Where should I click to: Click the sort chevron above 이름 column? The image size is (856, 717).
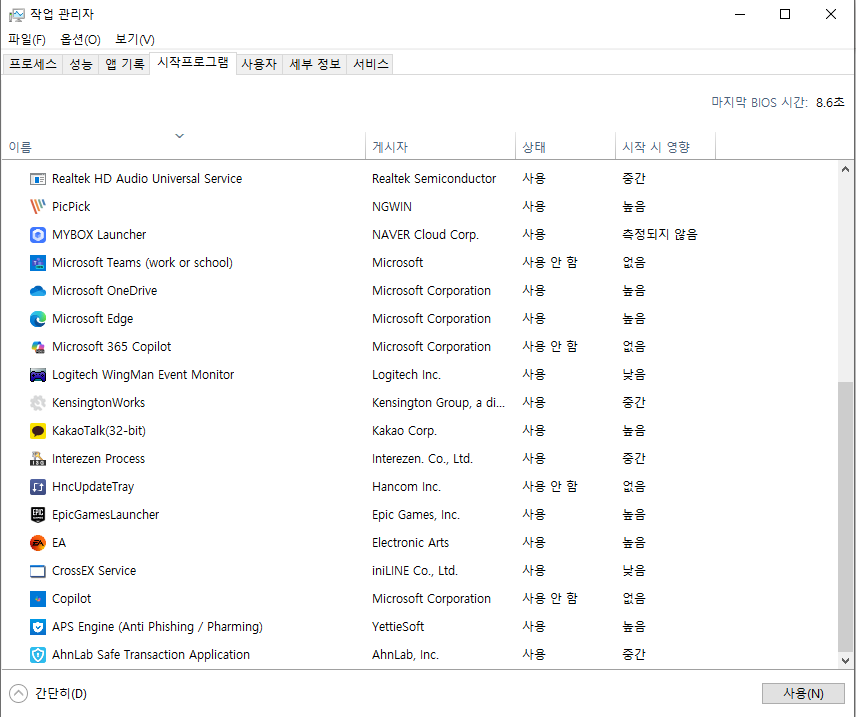(x=180, y=135)
